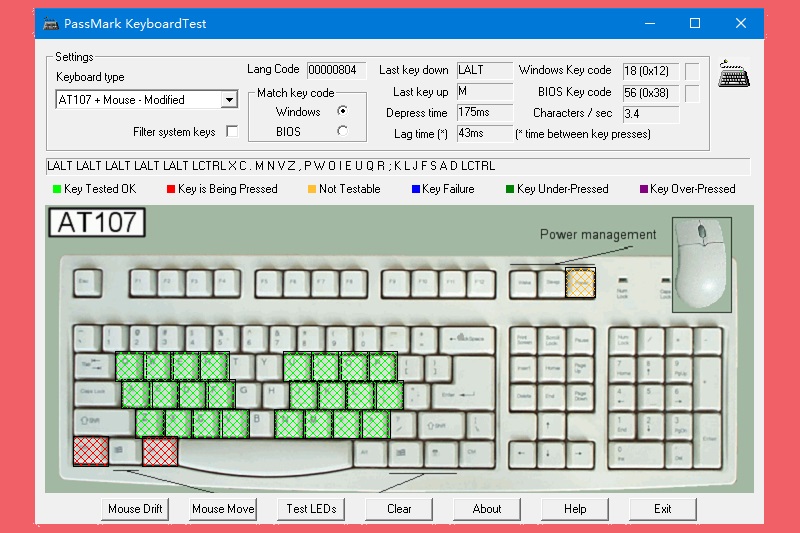Click the numpad Enter key
The image size is (800, 533).
(x=708, y=439)
